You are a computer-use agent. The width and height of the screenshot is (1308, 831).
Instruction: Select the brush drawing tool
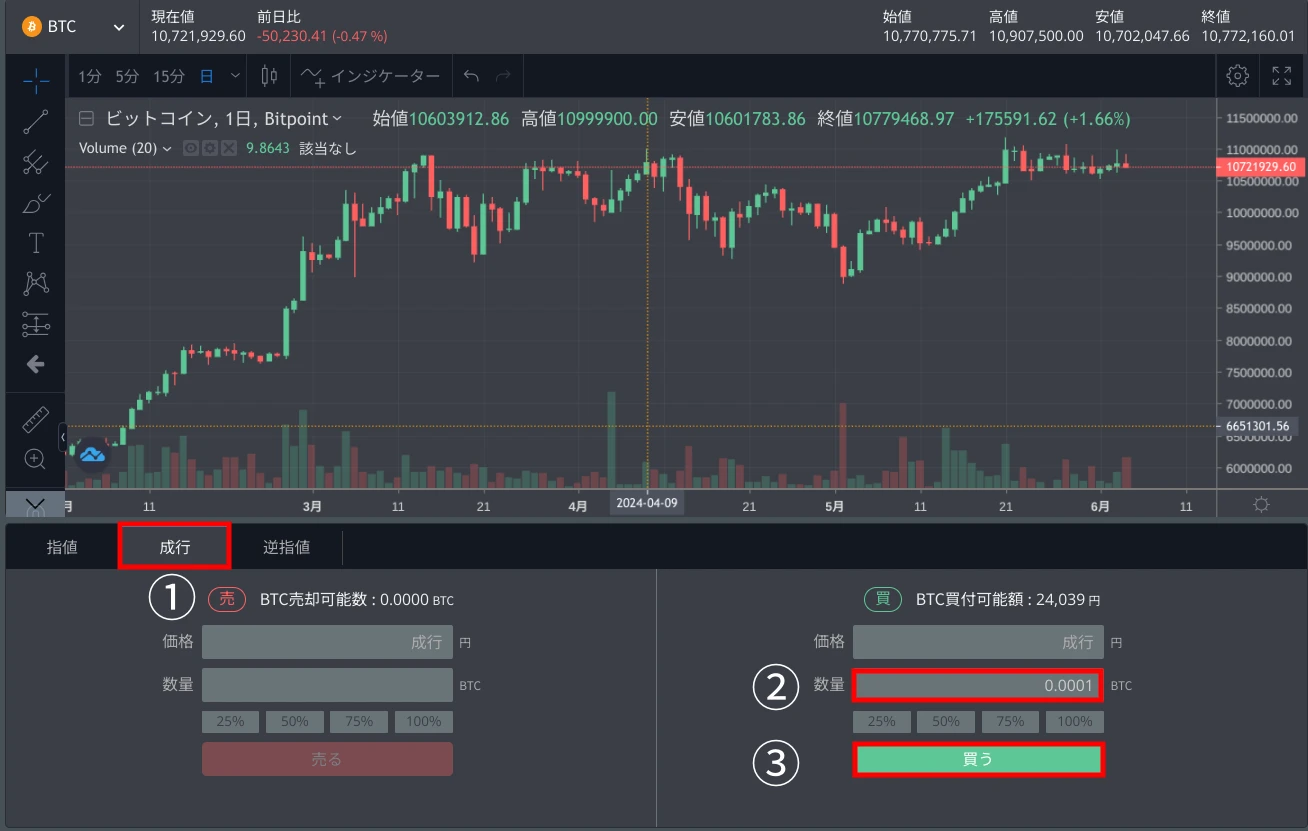click(36, 203)
